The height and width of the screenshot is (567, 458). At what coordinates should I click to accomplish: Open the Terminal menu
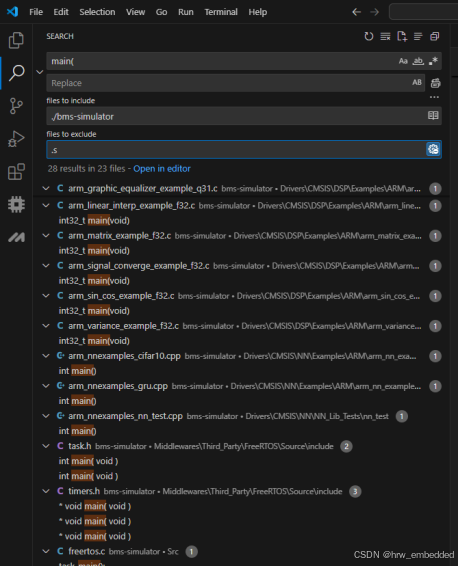pyautogui.click(x=221, y=12)
